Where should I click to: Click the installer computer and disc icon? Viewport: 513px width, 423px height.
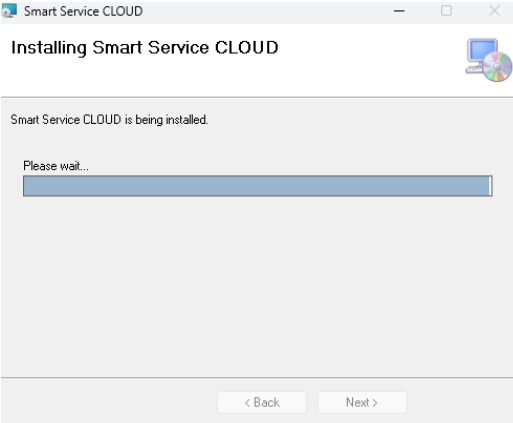coord(488,60)
